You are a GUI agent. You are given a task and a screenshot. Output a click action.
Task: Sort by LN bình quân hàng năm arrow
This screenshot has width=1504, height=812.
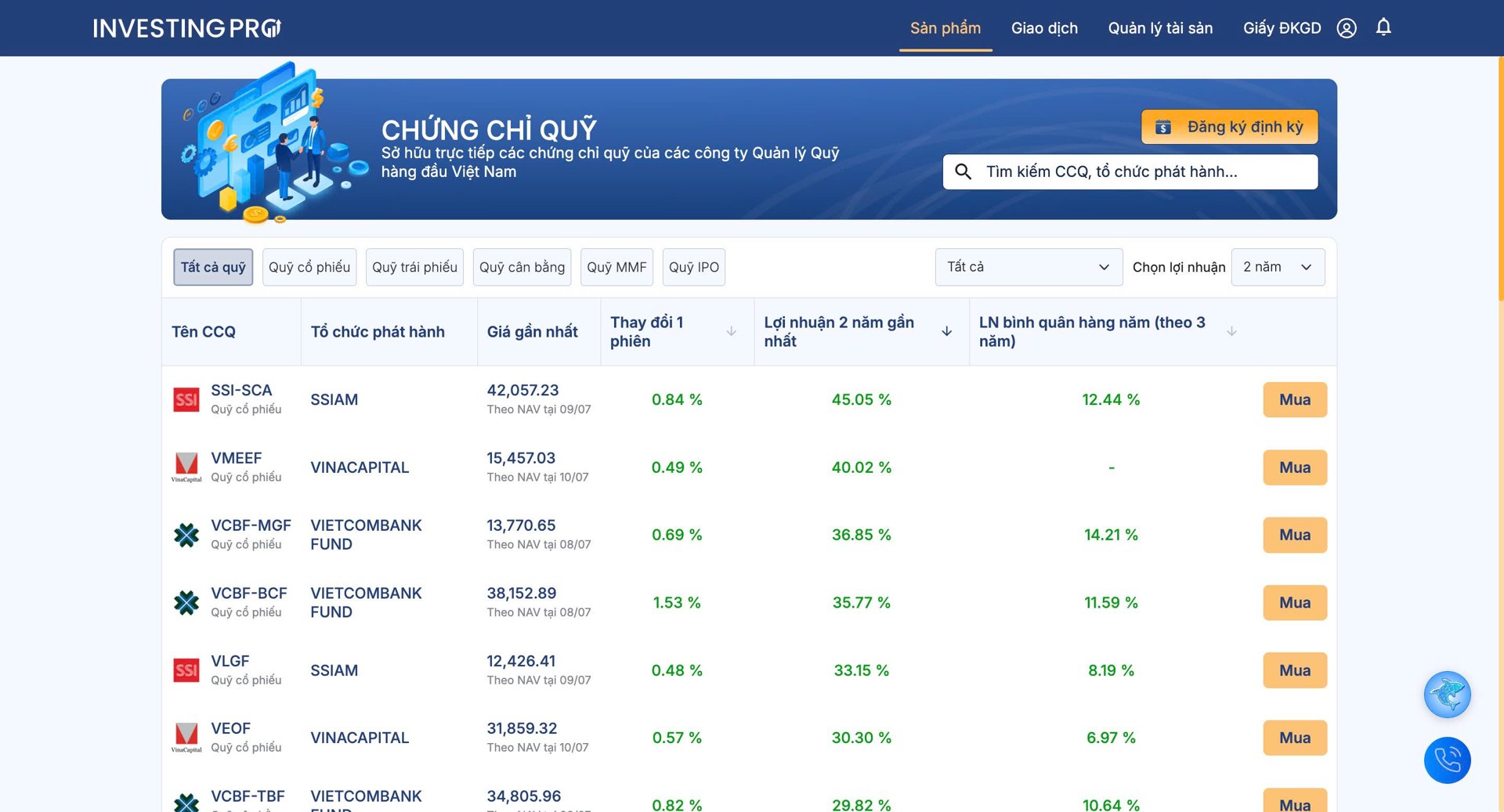[x=1231, y=331]
